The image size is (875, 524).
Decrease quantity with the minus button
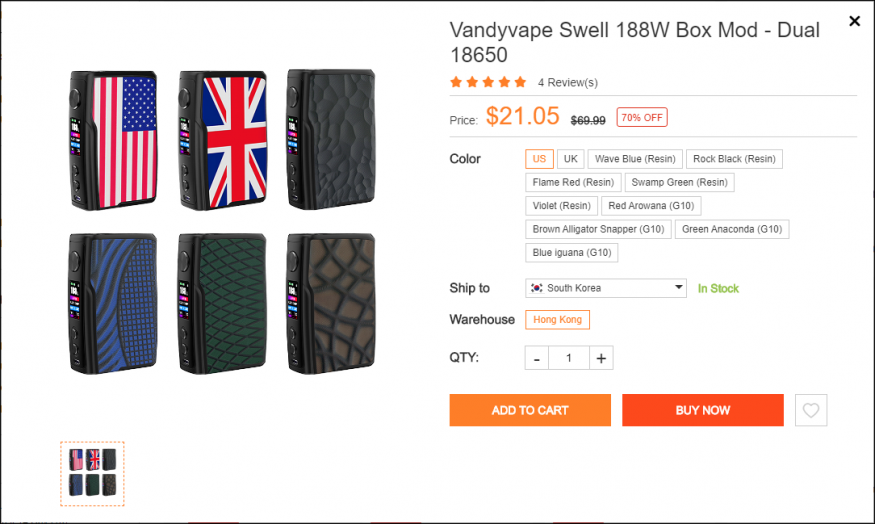537,358
